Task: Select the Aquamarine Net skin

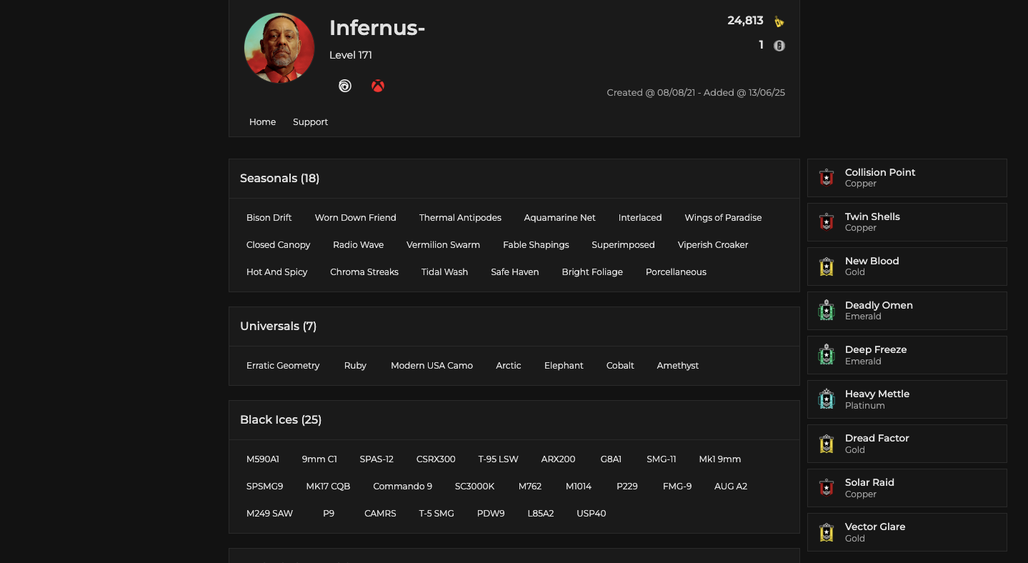Action: coord(559,218)
